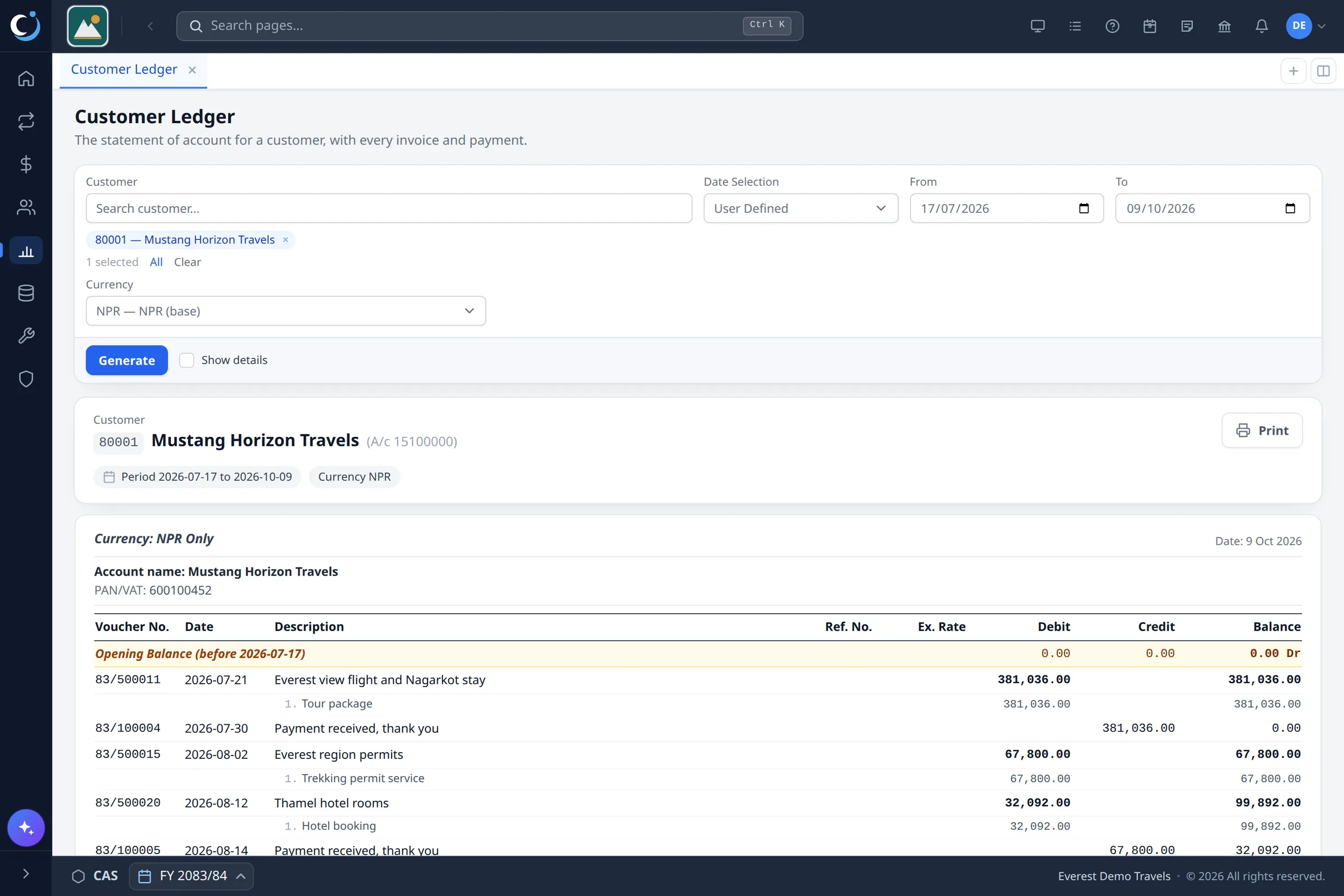Open the help question mark icon
The width and height of the screenshot is (1344, 896).
pos(1112,26)
